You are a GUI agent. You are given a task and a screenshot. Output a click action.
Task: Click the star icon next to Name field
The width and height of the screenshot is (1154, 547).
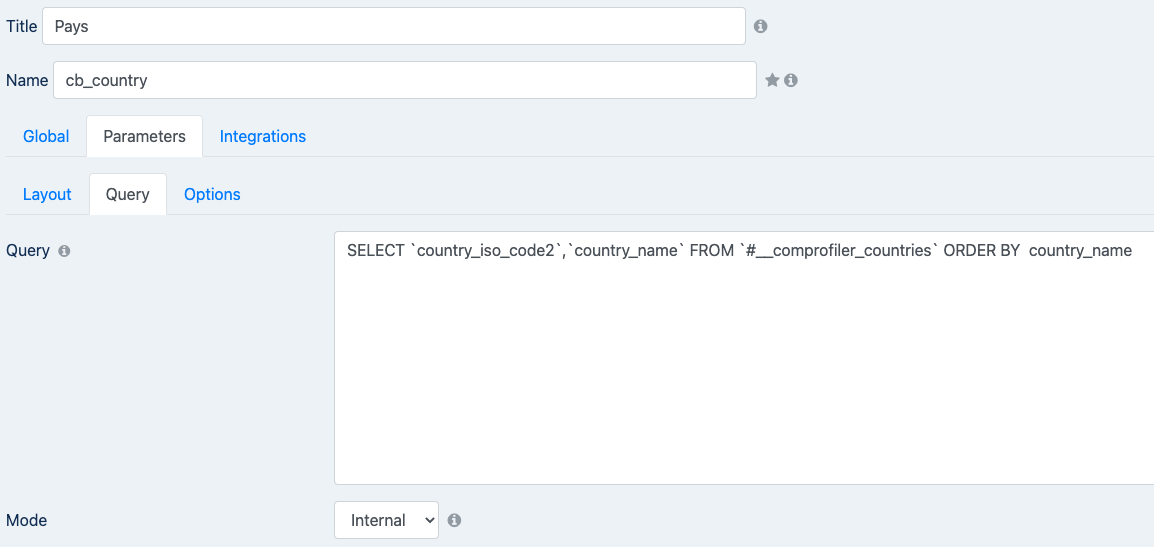point(772,80)
